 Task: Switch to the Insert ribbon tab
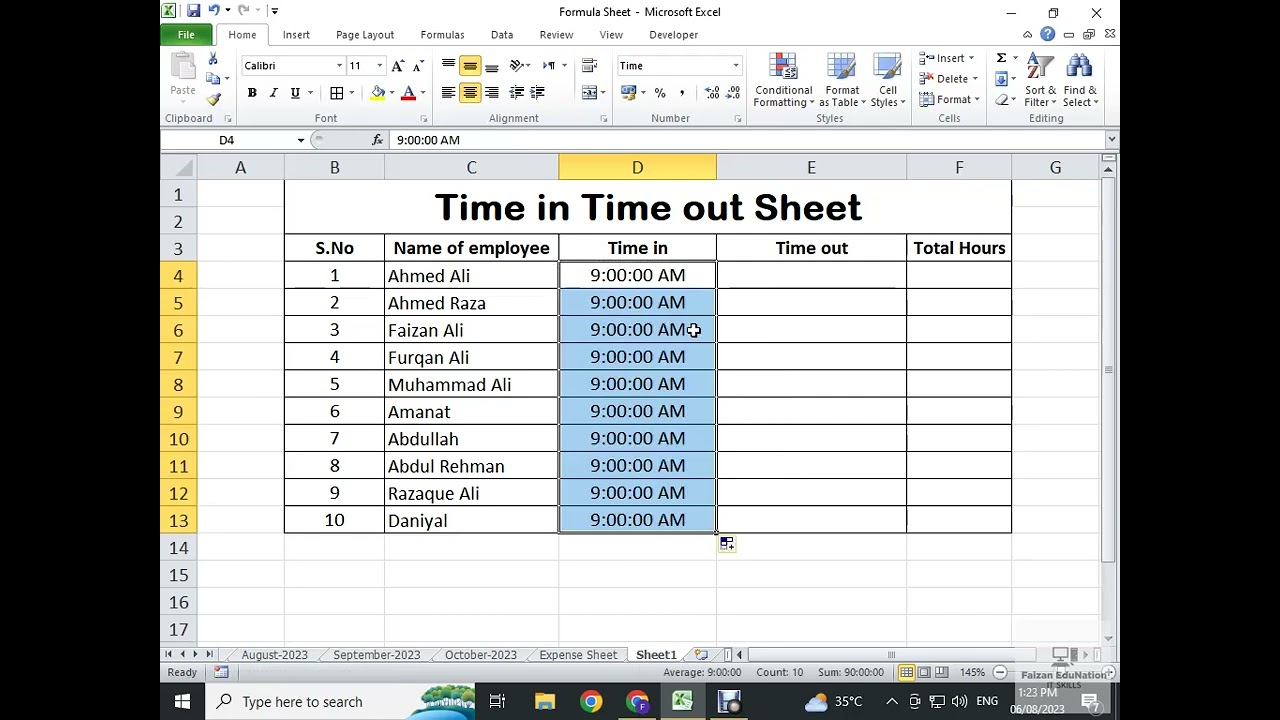point(296,35)
